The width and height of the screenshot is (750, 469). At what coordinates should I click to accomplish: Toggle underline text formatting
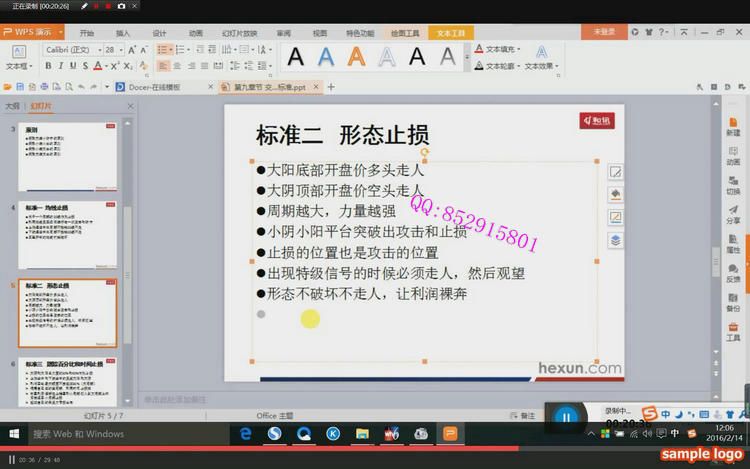72,66
